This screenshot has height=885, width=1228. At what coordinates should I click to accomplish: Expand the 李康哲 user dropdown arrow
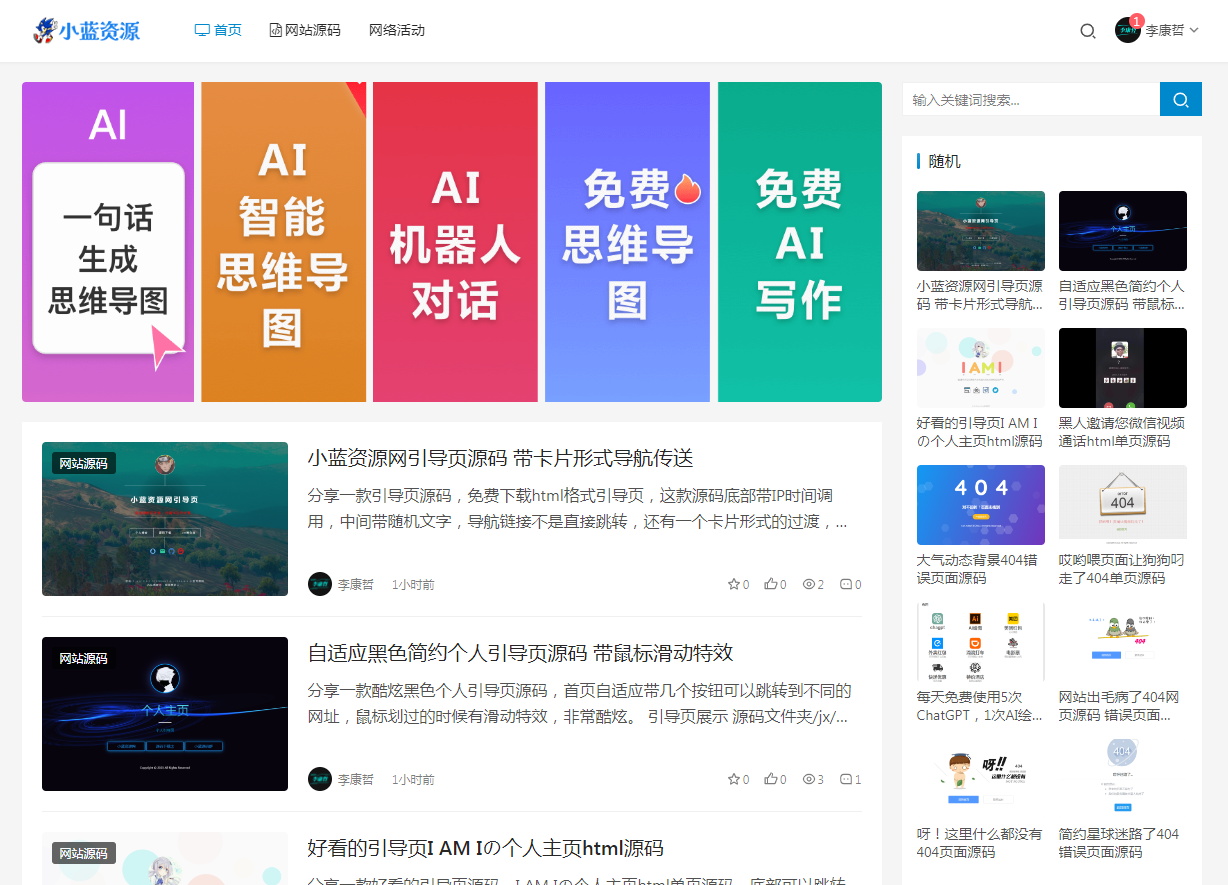pos(1194,31)
